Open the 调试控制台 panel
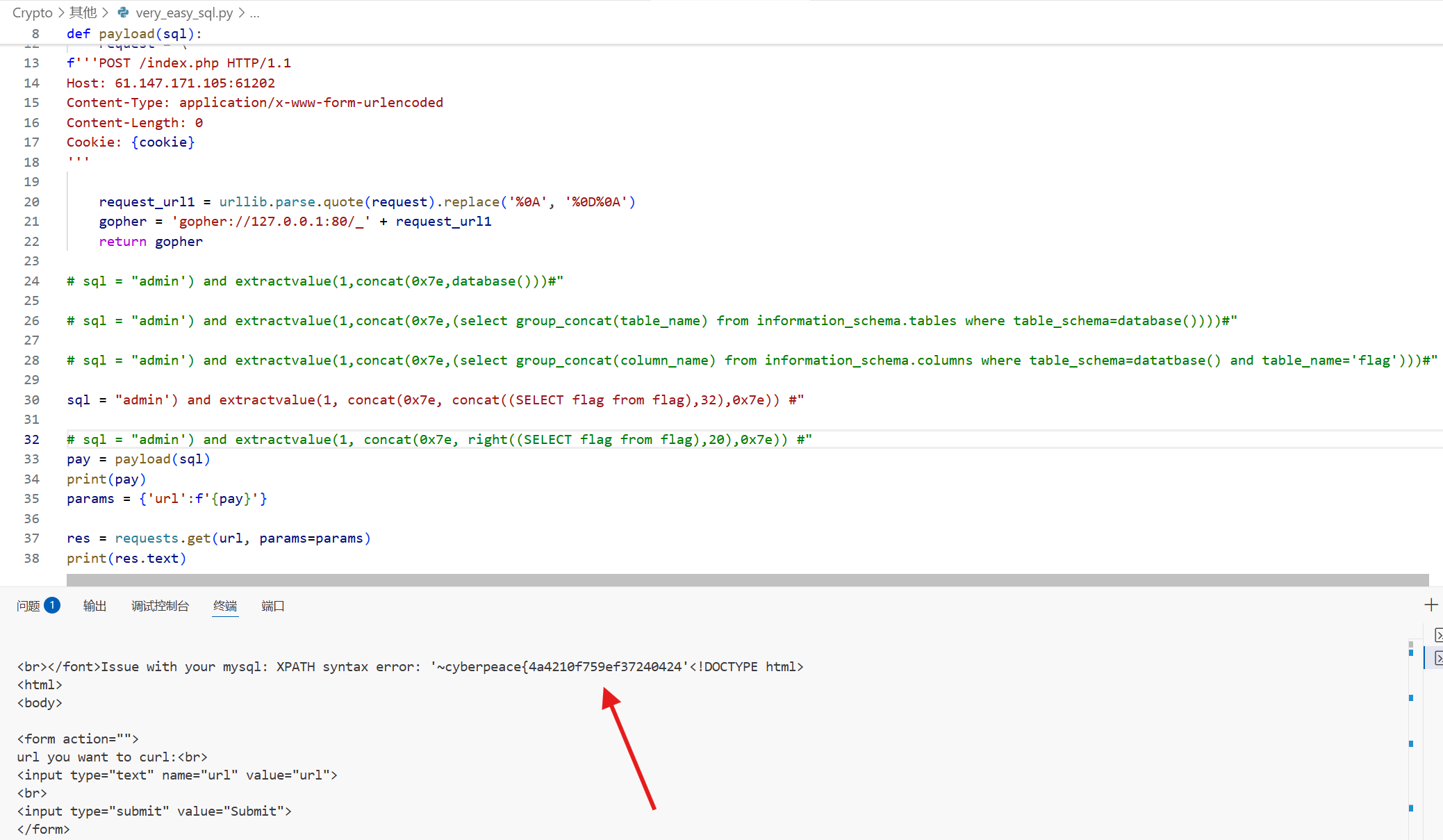This screenshot has width=1443, height=840. click(160, 605)
